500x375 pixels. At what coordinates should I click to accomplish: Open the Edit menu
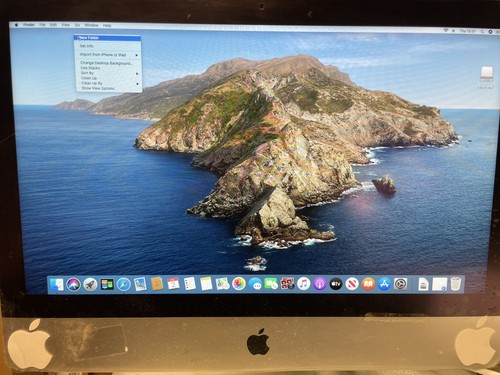tap(53, 25)
